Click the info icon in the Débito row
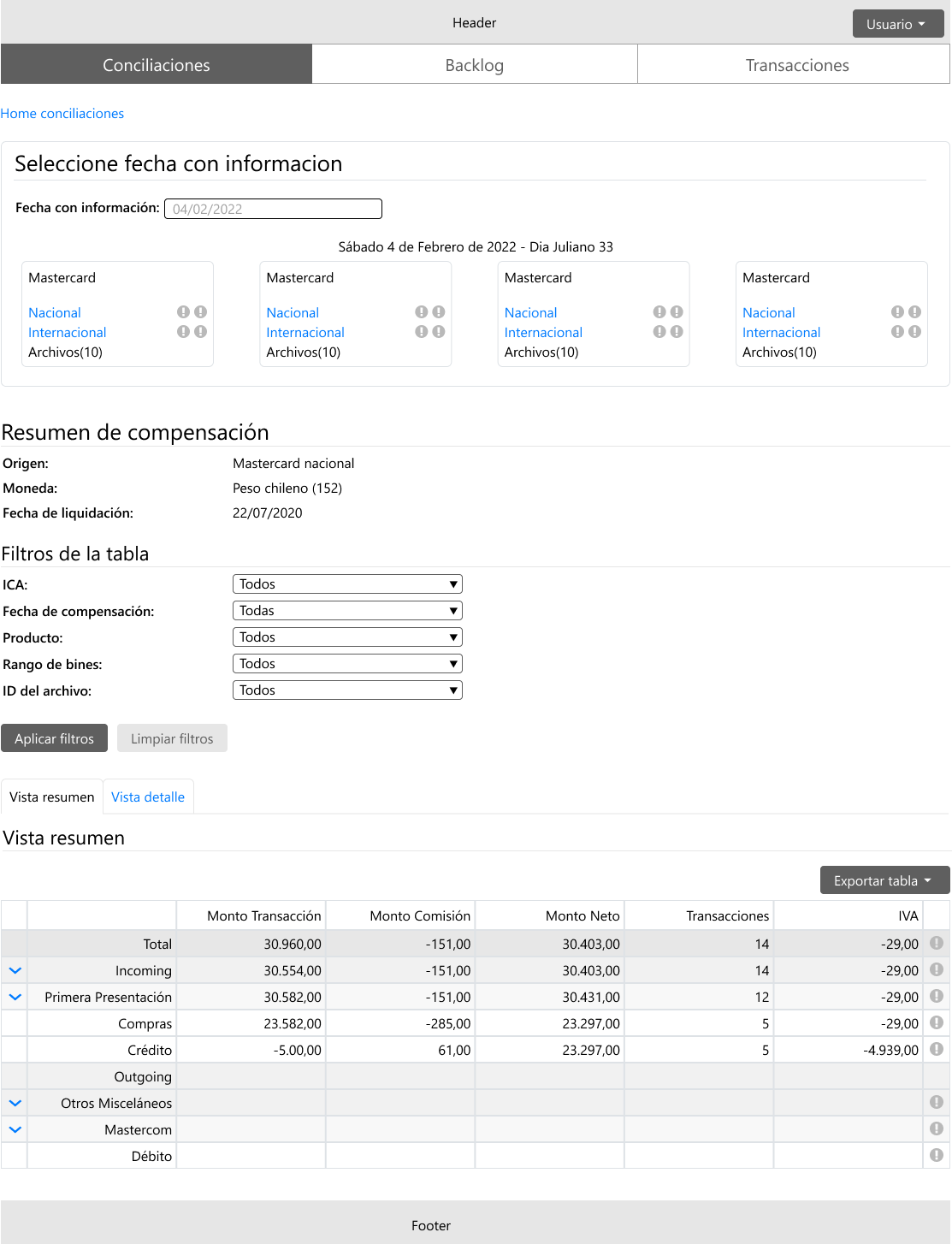 coord(937,1156)
